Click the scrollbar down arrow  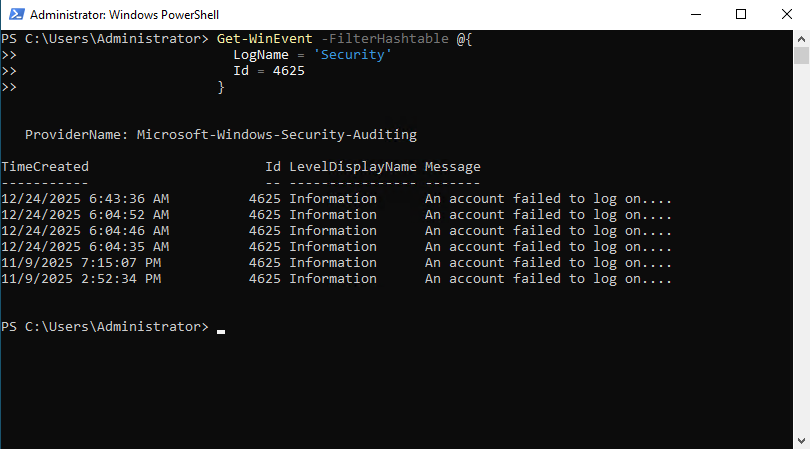(801, 441)
